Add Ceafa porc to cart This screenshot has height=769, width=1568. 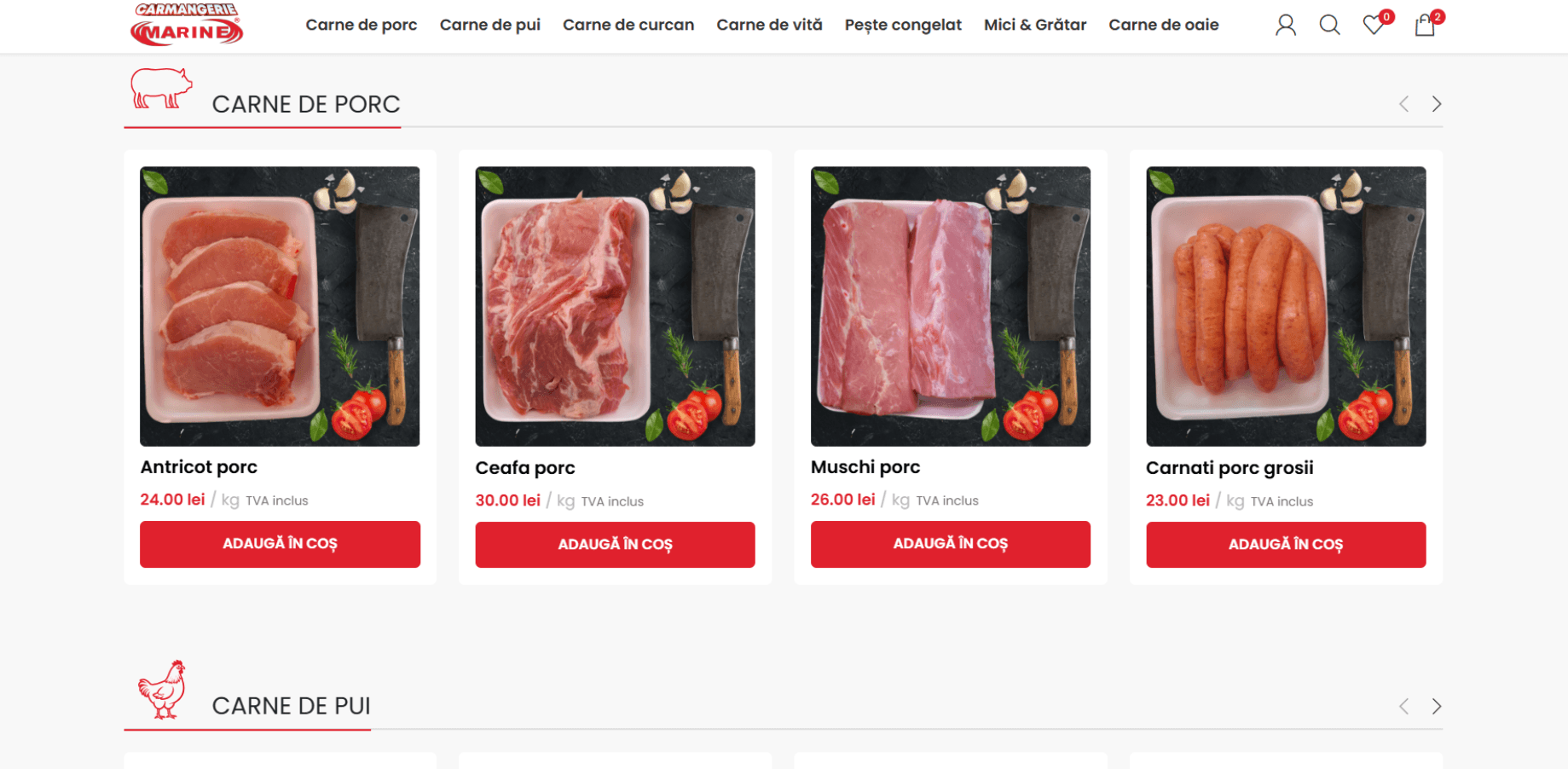coord(615,544)
